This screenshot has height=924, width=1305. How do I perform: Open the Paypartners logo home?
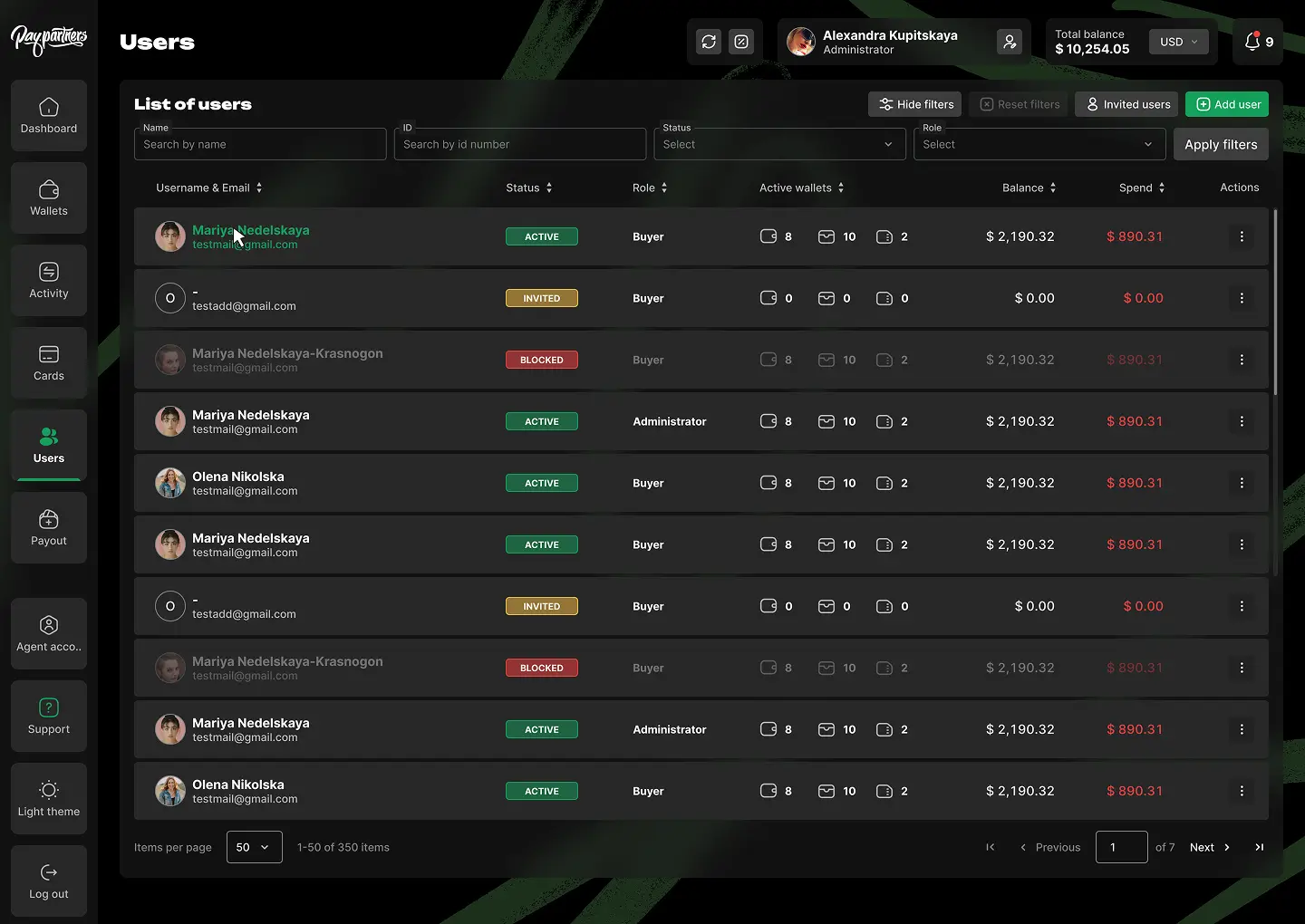[x=49, y=40]
